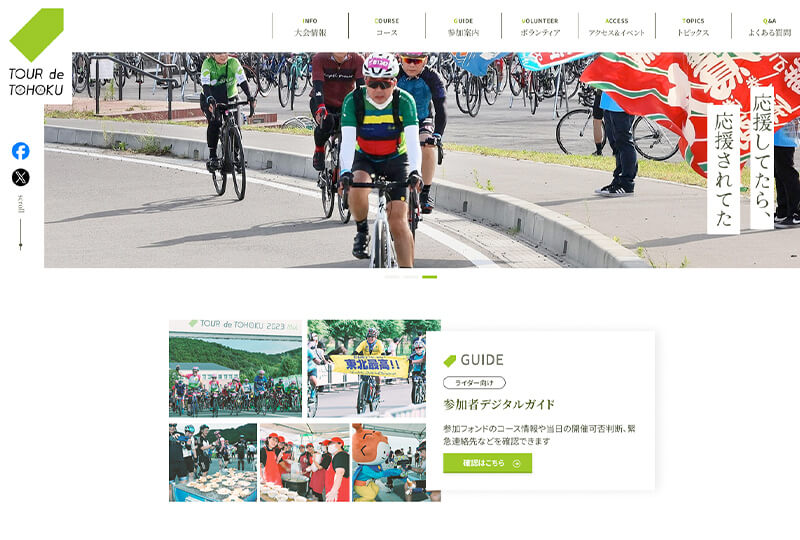This screenshot has width=800, height=540.
Task: Open the GUIDE 参加案内 menu
Action: 463,27
